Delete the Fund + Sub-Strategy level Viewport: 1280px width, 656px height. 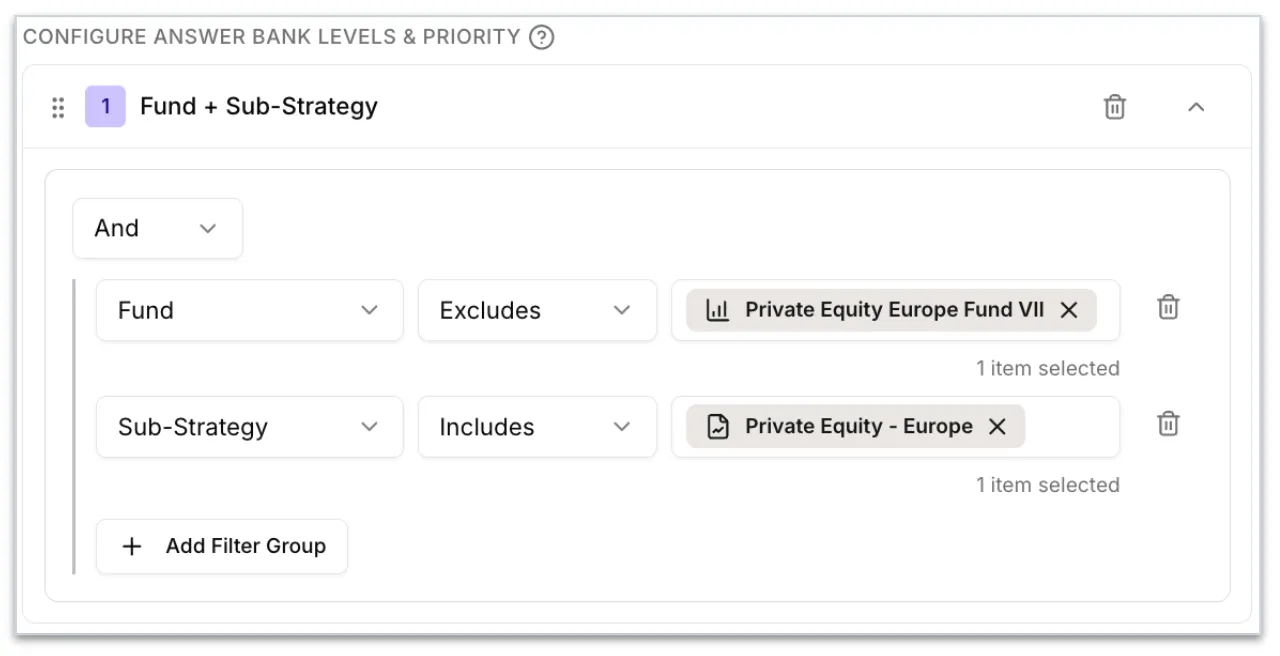coord(1115,107)
